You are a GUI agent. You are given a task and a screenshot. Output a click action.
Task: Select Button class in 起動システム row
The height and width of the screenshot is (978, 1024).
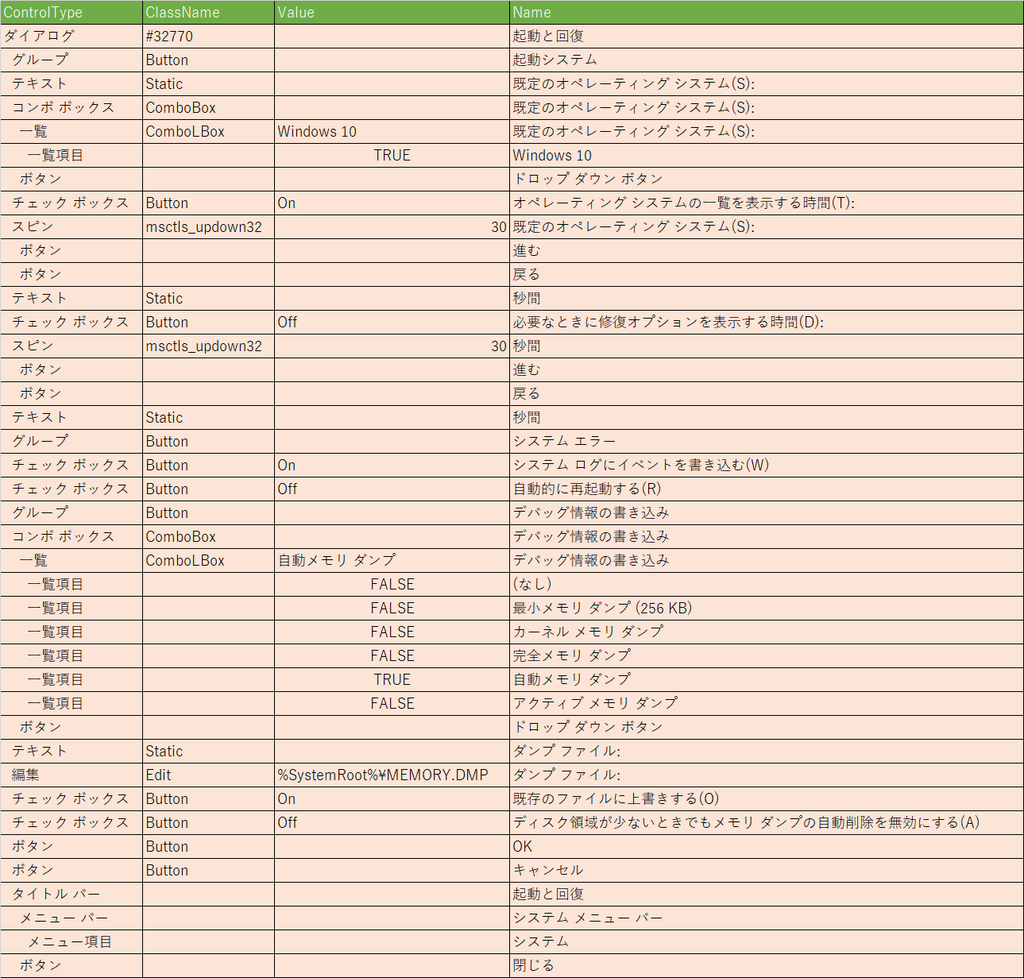tap(208, 60)
